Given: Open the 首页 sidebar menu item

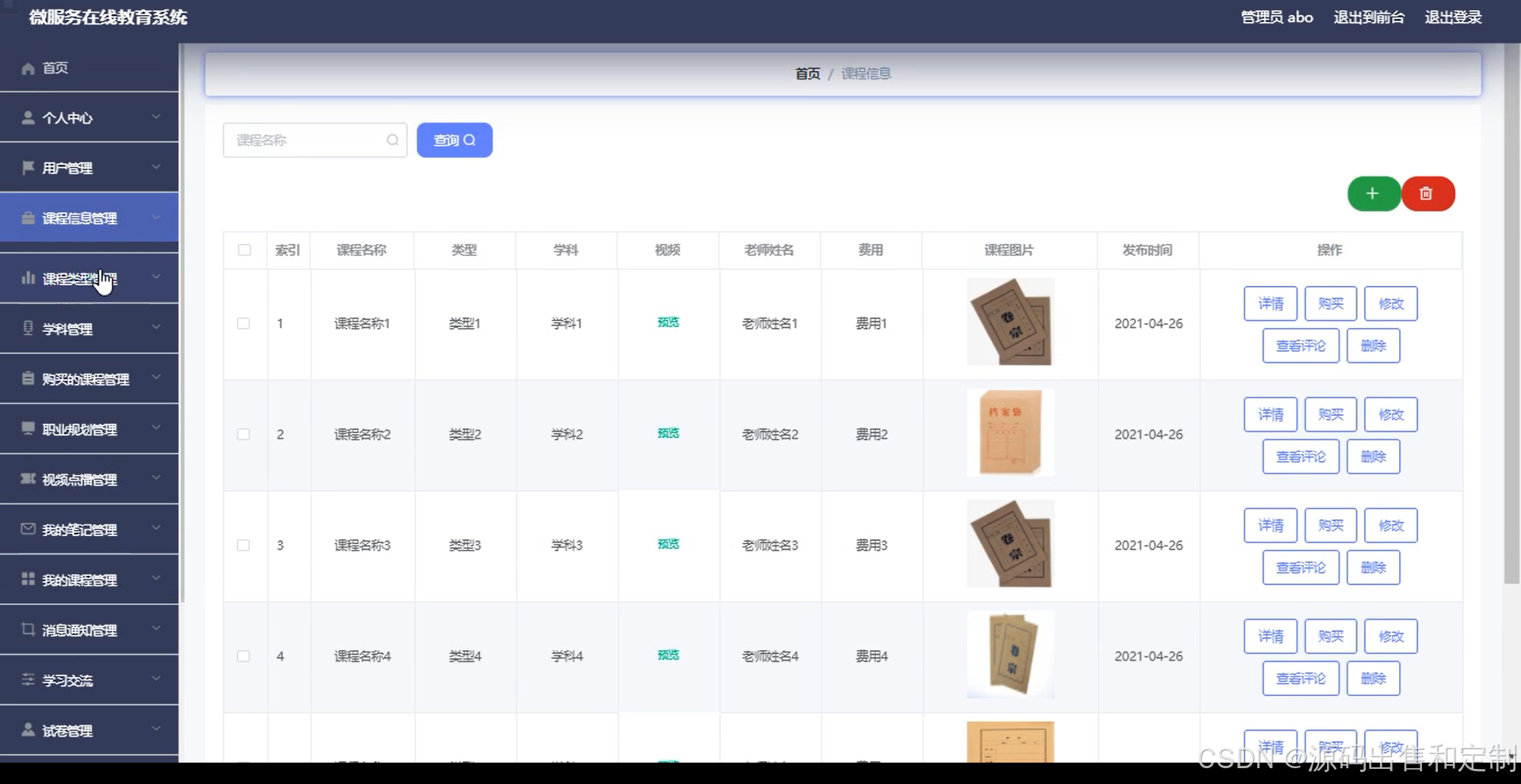Looking at the screenshot, I should pos(89,68).
